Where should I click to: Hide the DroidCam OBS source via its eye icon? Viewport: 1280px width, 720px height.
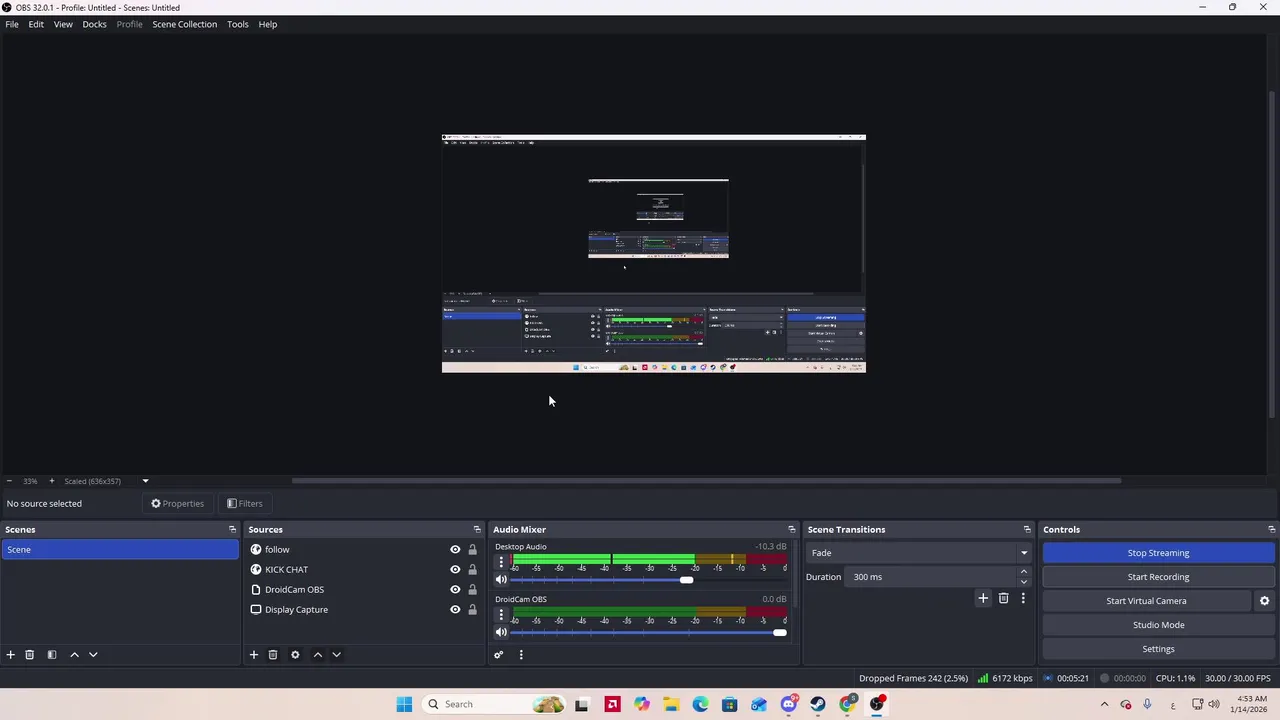point(455,590)
